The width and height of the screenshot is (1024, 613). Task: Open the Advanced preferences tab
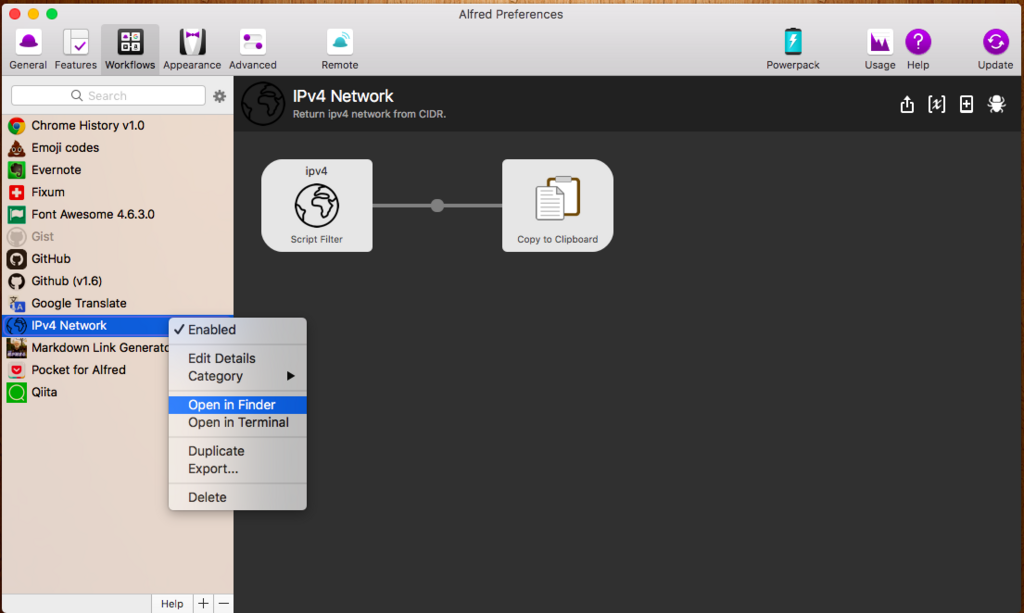(253, 50)
